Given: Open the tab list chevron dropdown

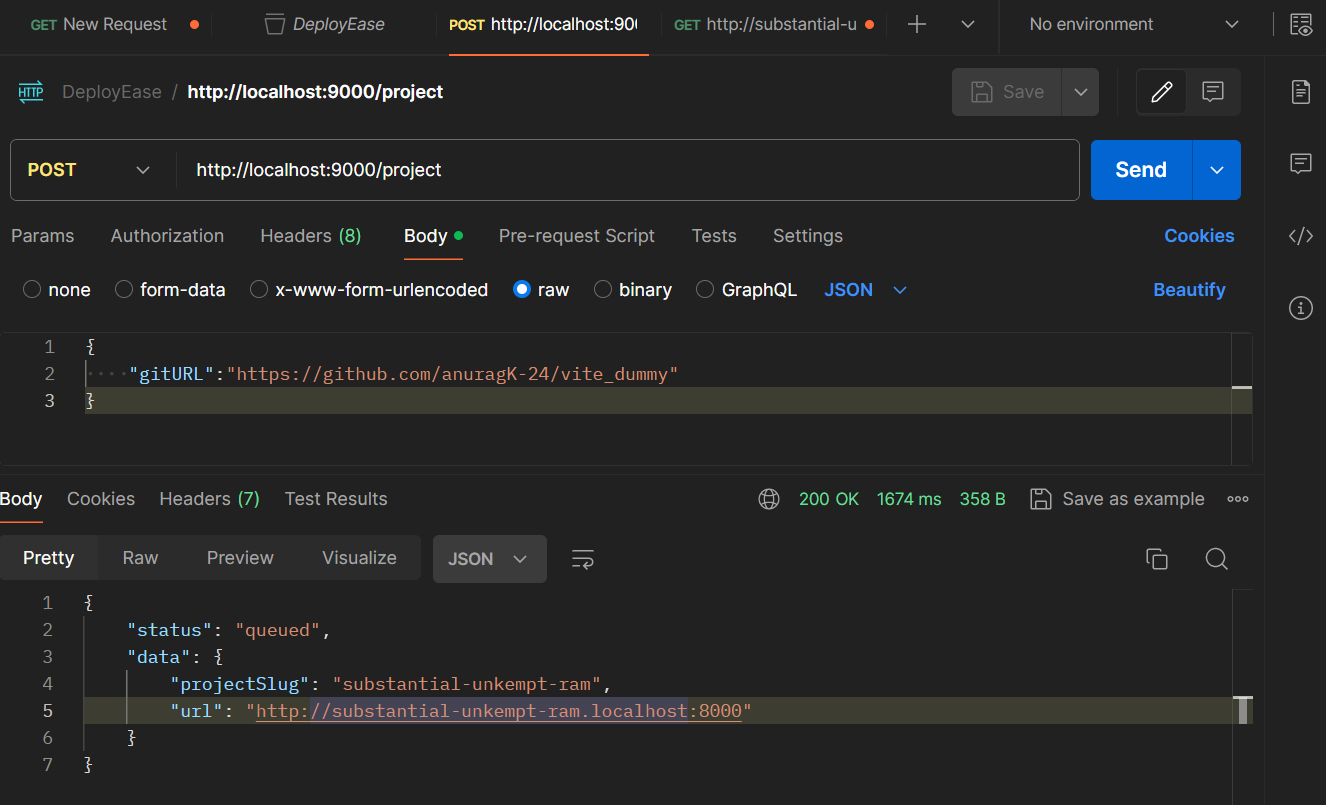Looking at the screenshot, I should tap(967, 25).
